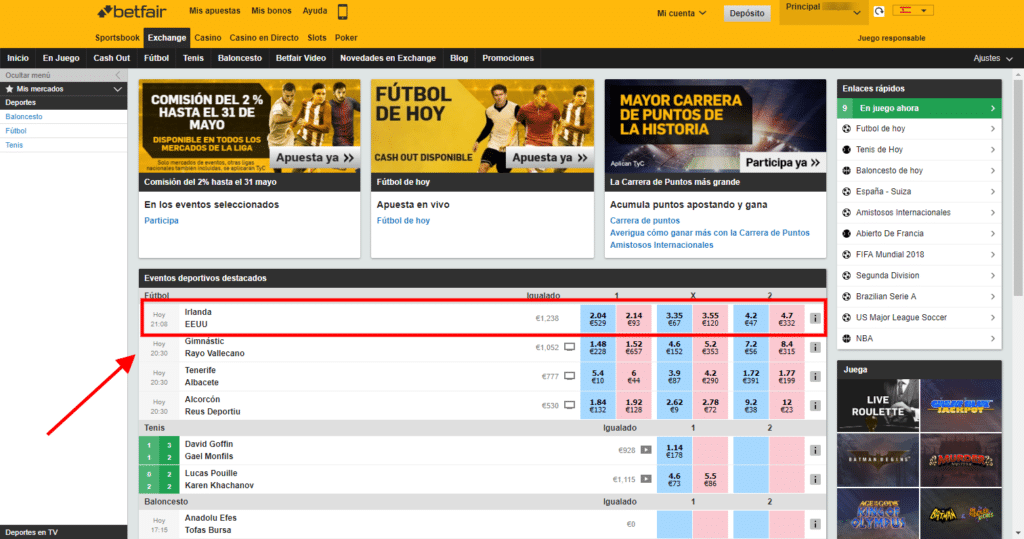This screenshot has width=1024, height=539.
Task: Open Novedades en Exchange menu item
Action: (x=388, y=58)
